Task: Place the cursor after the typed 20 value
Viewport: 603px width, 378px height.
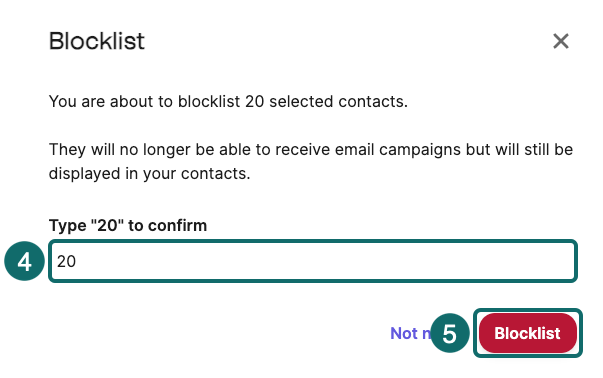Action: point(77,261)
